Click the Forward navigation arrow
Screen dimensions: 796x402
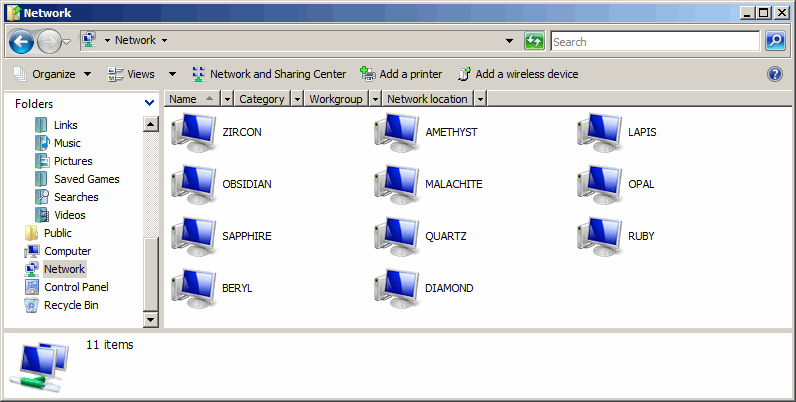49,42
